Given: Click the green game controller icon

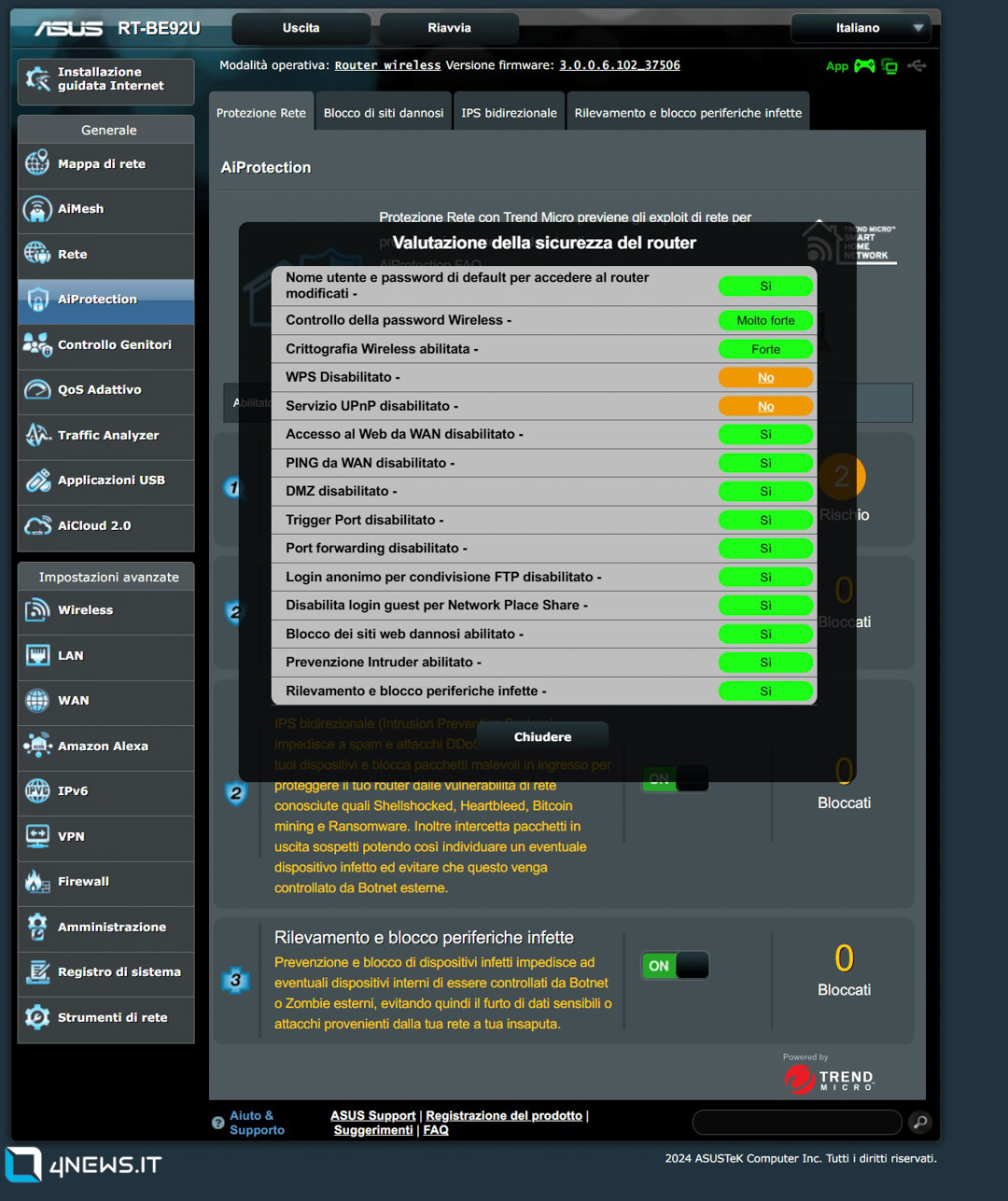Looking at the screenshot, I should pos(865,66).
